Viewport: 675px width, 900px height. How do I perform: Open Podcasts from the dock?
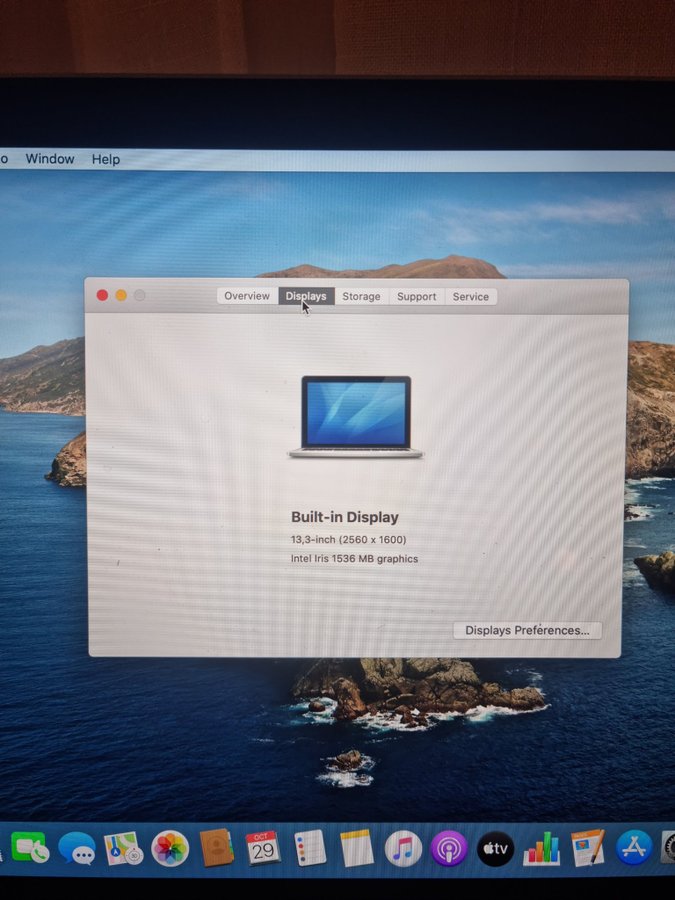pos(449,848)
